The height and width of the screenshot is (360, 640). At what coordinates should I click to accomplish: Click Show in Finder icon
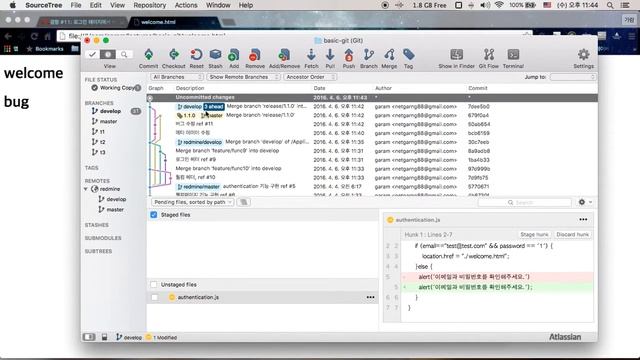[x=456, y=55]
